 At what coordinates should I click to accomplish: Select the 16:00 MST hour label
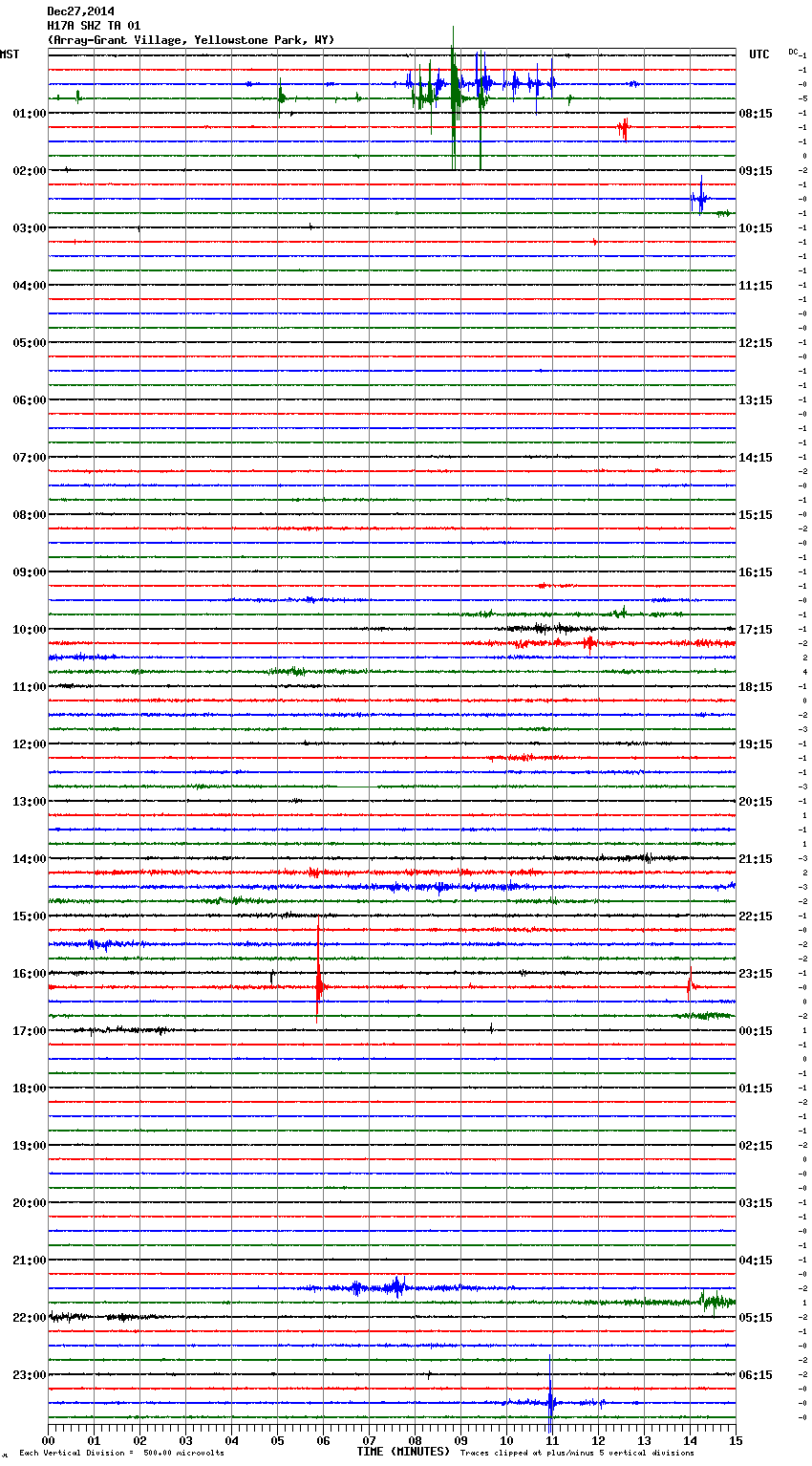[30, 974]
